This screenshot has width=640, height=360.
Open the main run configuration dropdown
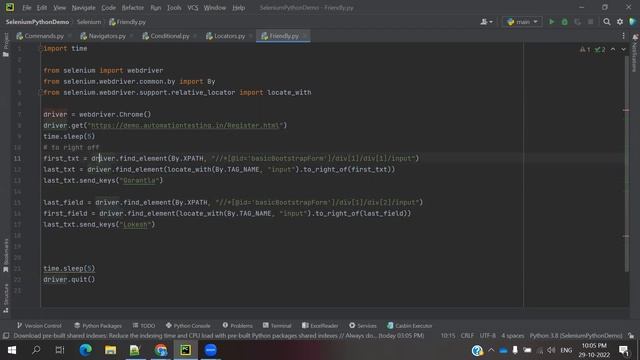pos(522,22)
